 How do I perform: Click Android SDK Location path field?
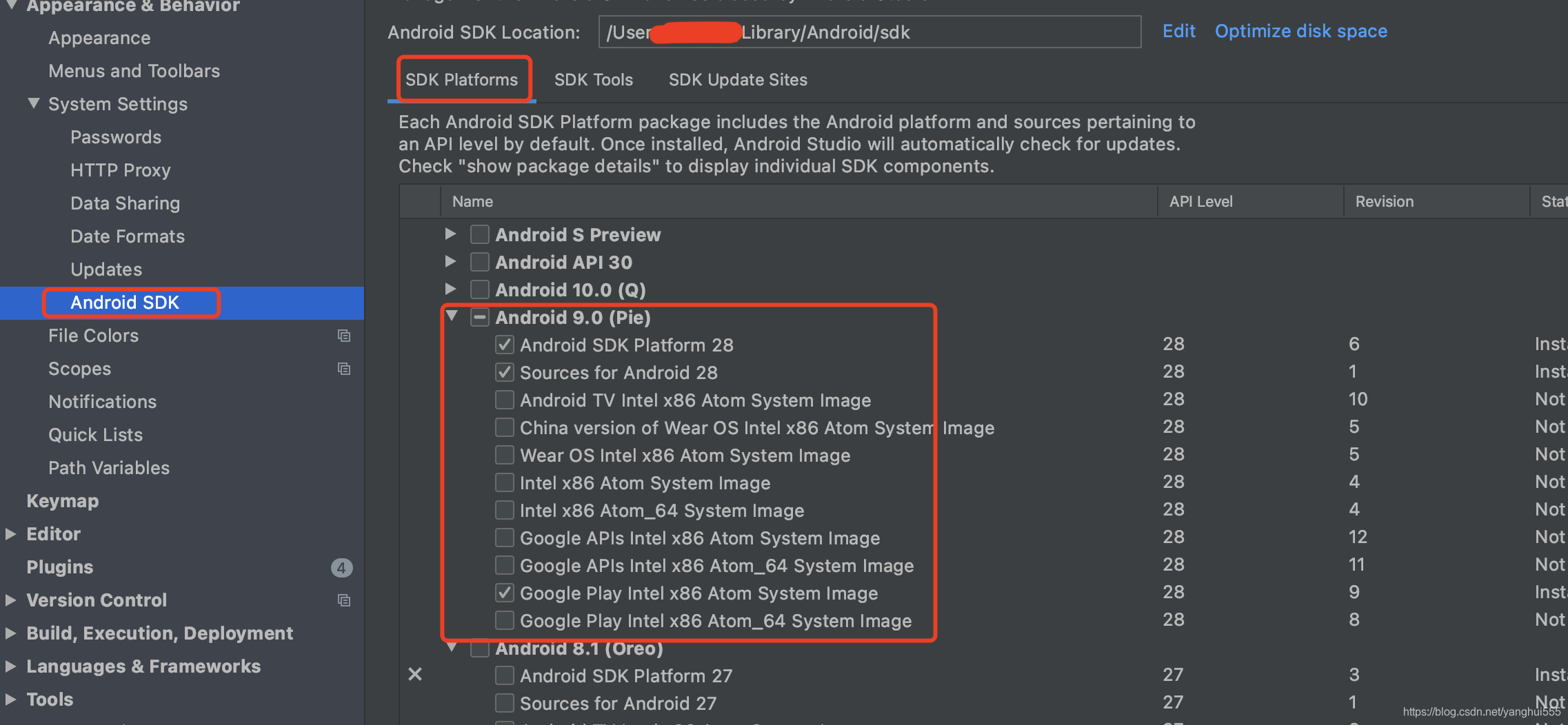point(870,32)
